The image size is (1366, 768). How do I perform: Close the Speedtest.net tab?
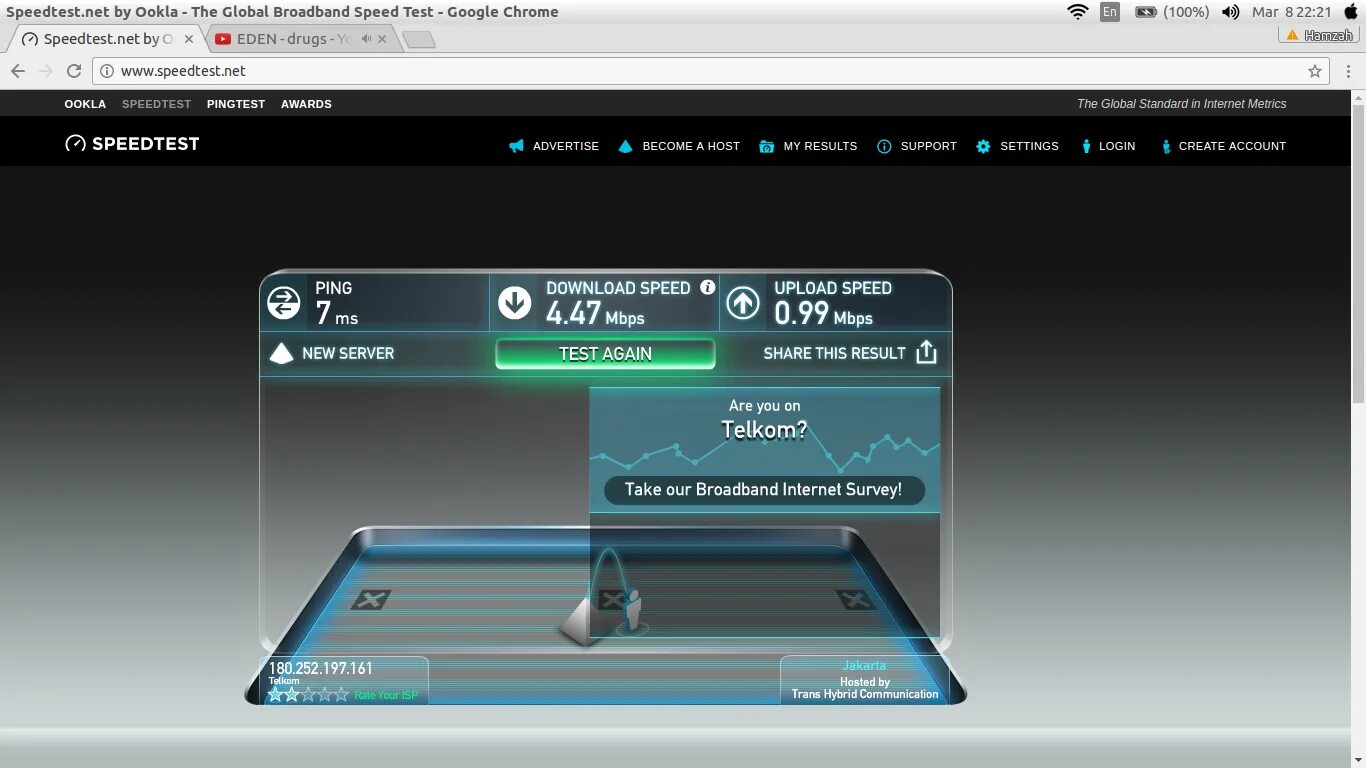point(189,39)
